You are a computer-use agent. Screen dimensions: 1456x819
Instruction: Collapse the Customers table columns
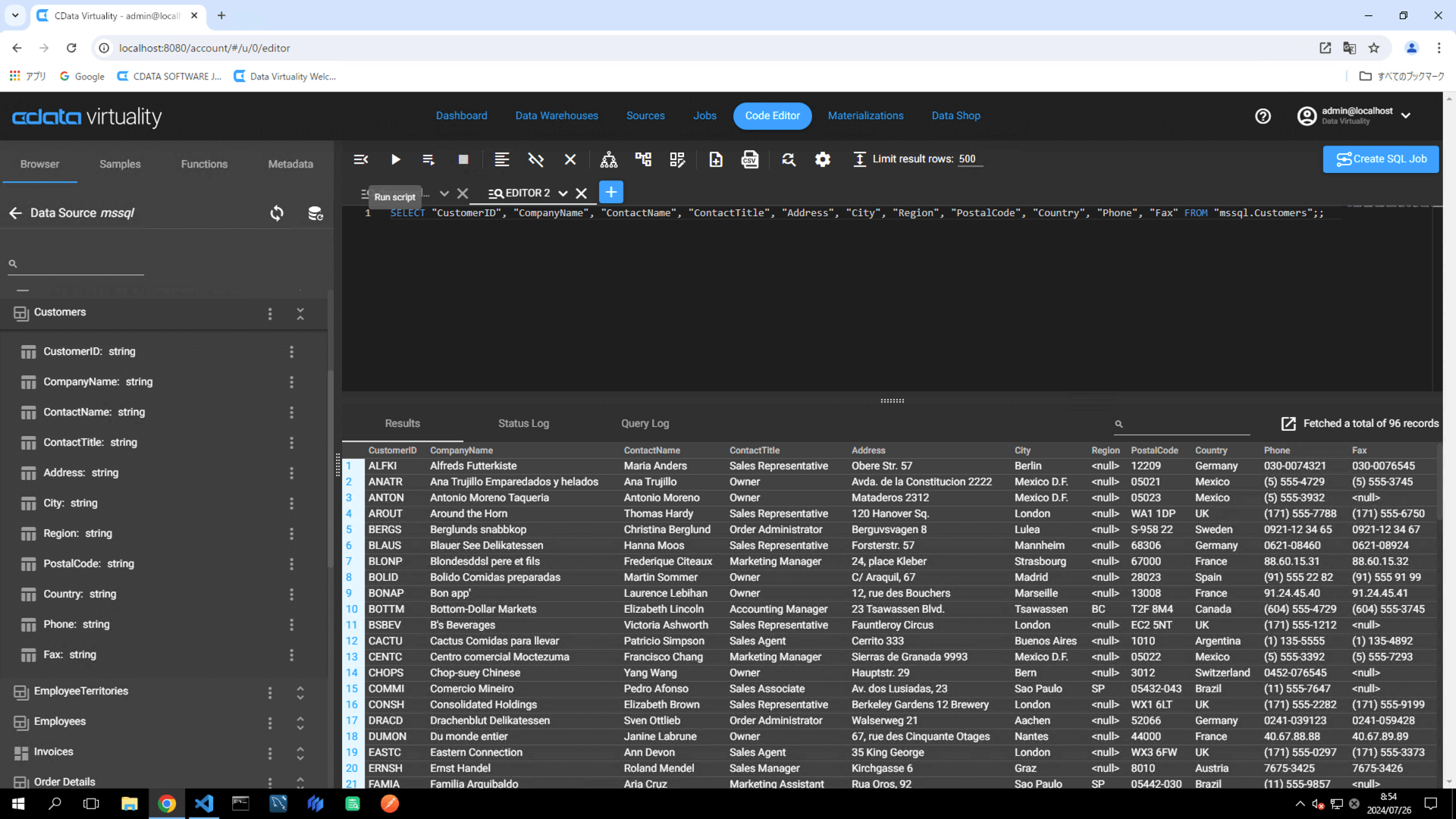click(x=300, y=313)
